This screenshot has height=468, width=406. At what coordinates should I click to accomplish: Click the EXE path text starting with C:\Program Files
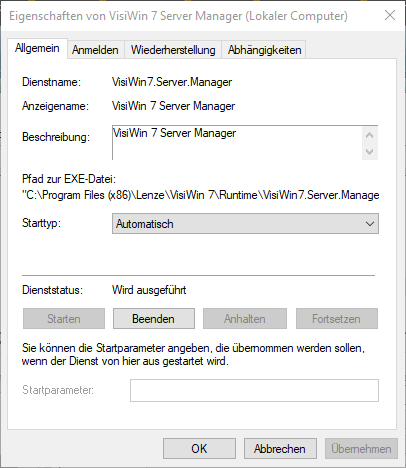click(201, 195)
